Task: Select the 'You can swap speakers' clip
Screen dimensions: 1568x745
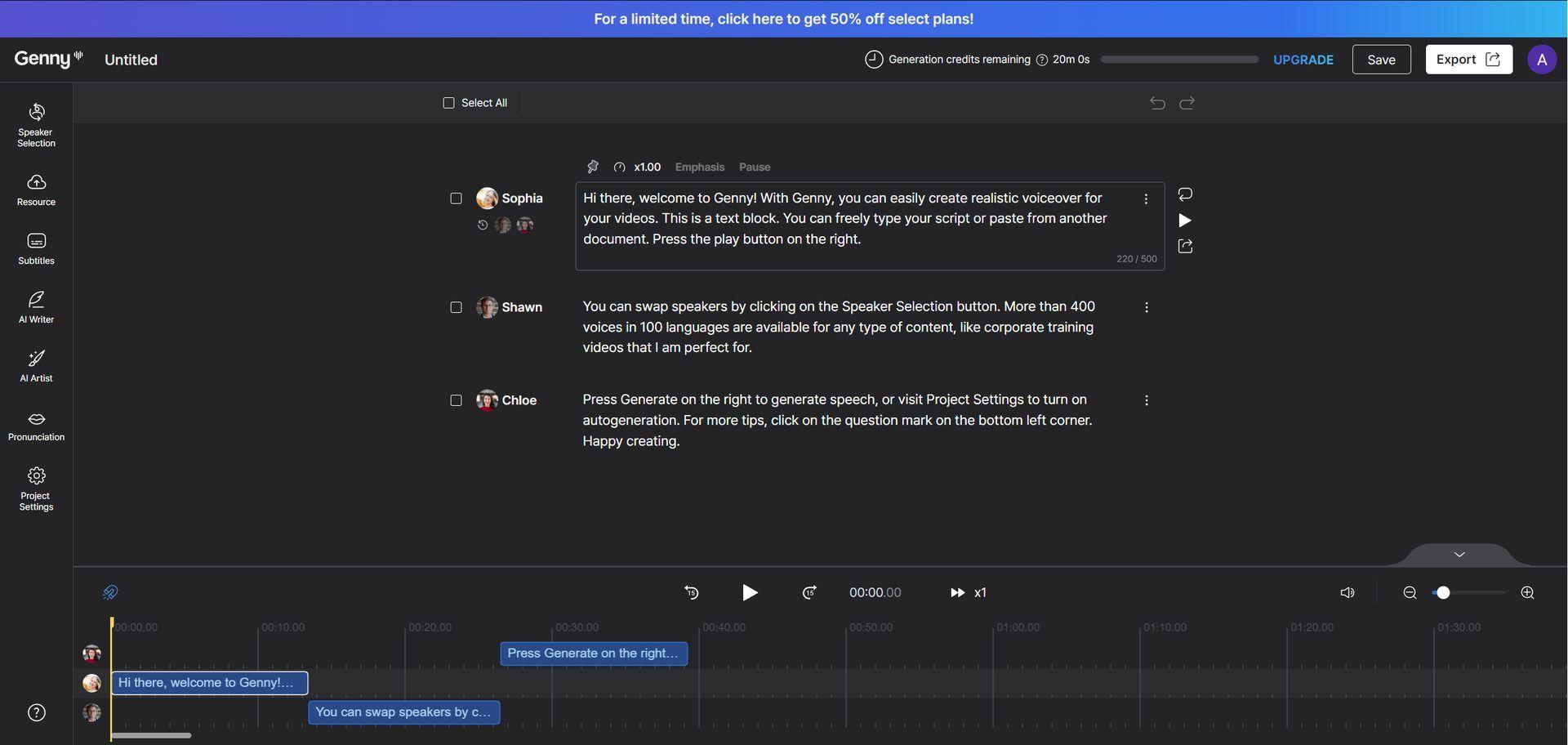Action: [x=404, y=712]
